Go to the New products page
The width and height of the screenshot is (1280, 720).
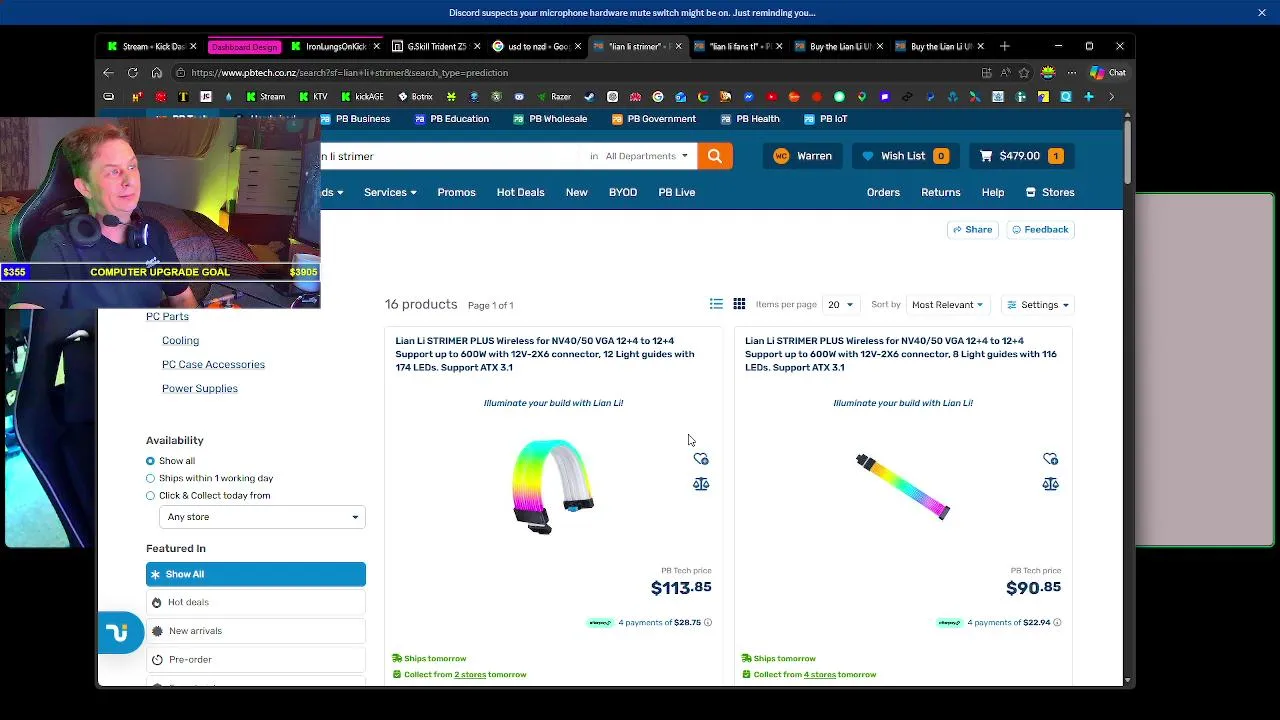tap(576, 192)
